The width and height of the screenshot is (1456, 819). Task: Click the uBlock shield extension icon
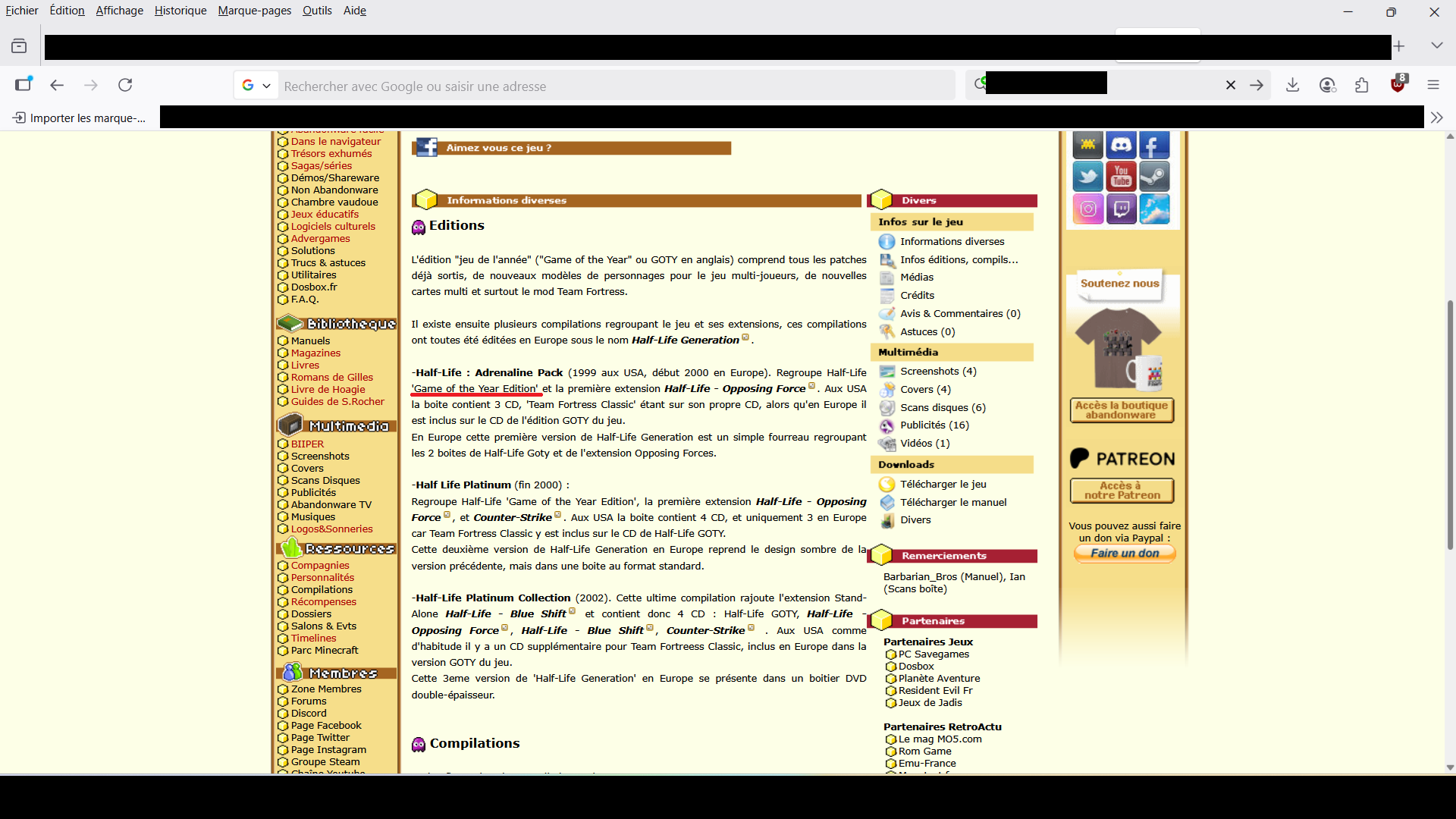coord(1398,84)
